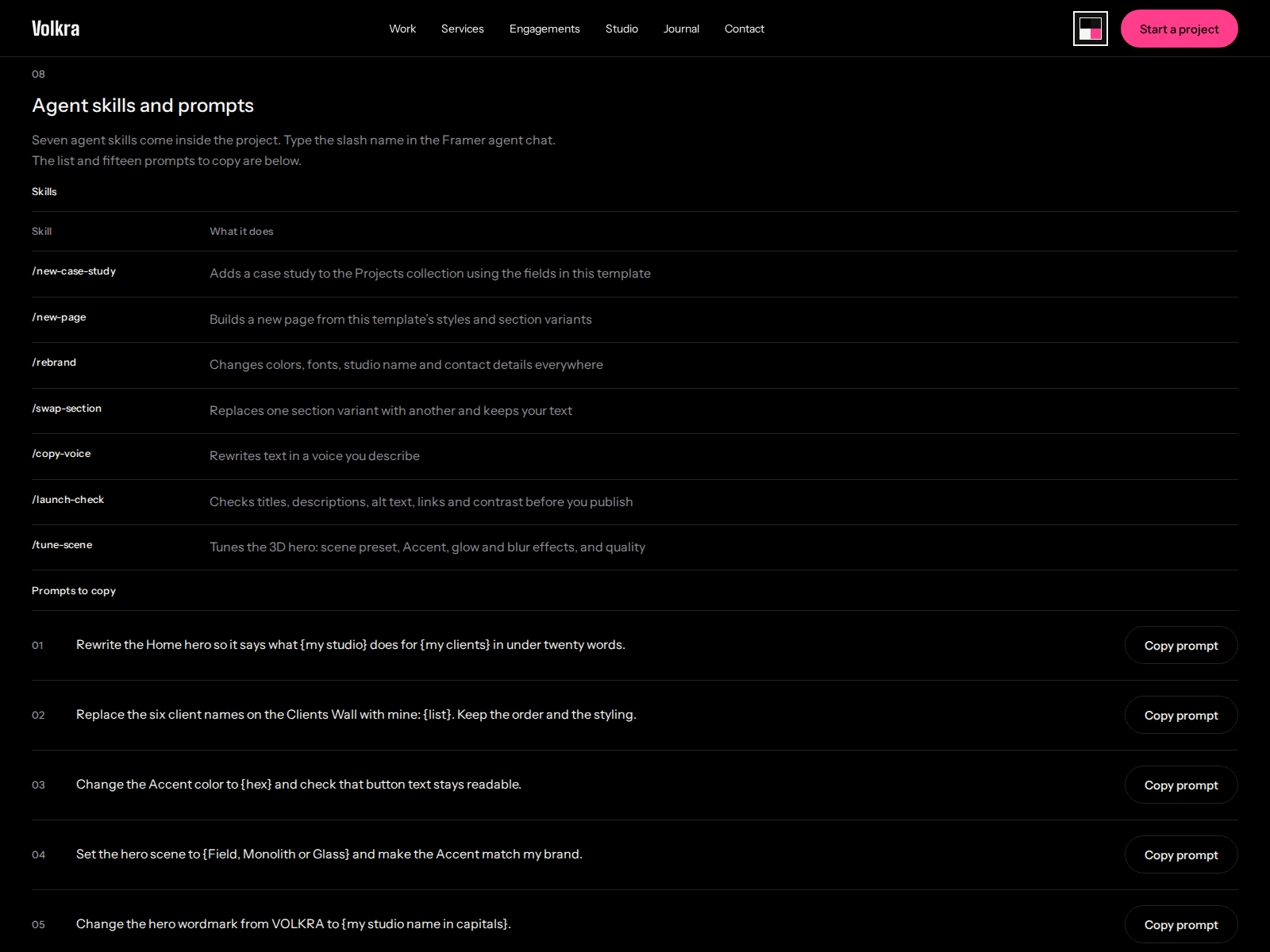
Task: Click the Start a project button
Action: point(1179,29)
